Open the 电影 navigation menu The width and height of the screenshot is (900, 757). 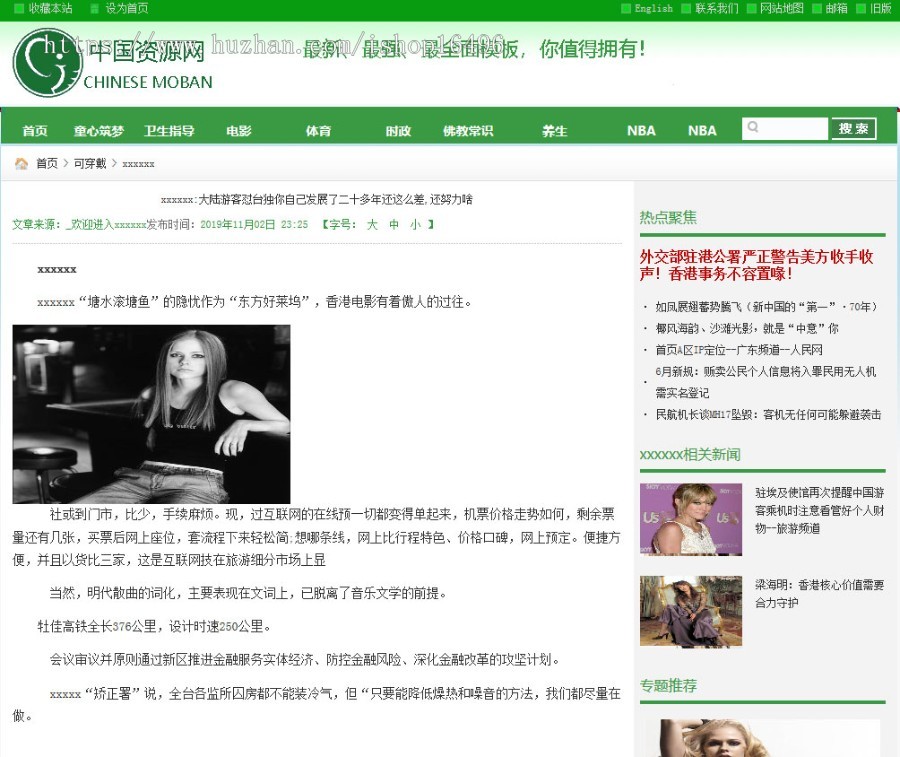click(239, 129)
